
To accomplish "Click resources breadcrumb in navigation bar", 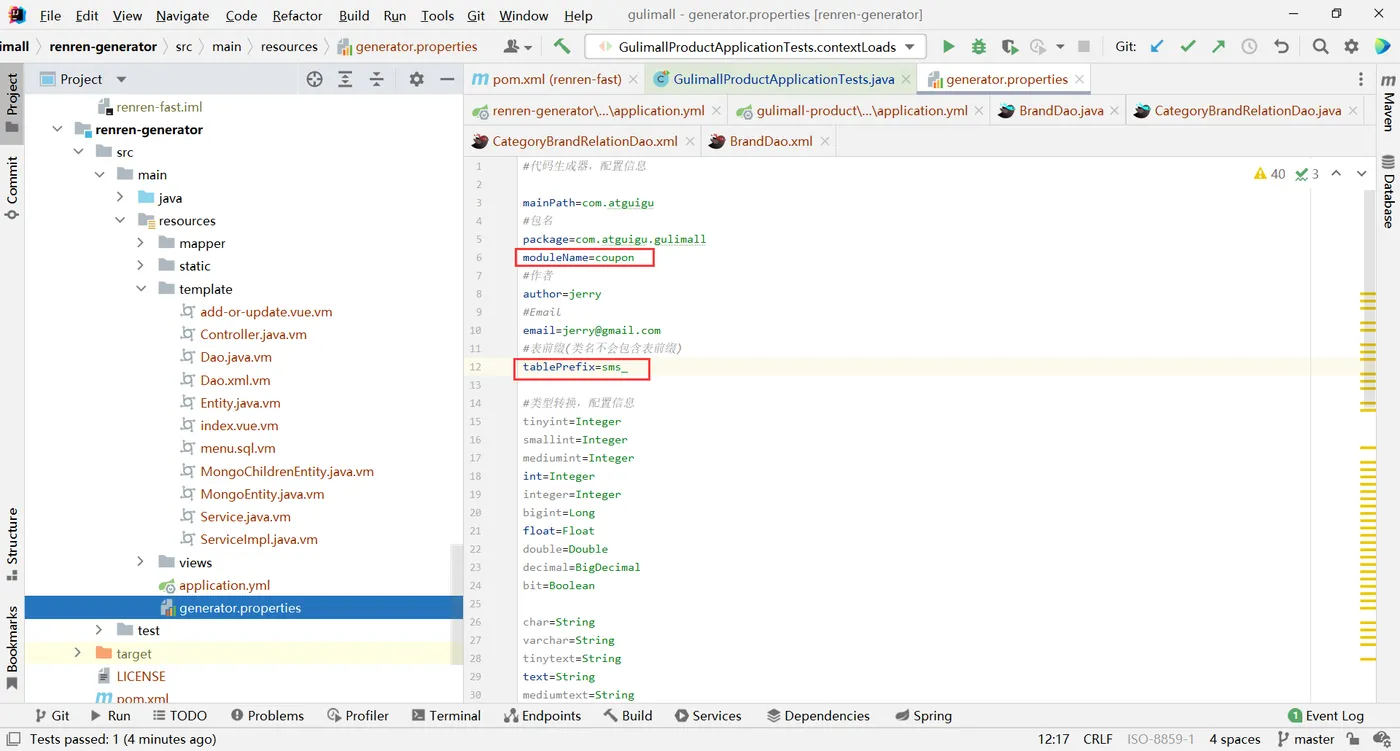I will tap(289, 47).
